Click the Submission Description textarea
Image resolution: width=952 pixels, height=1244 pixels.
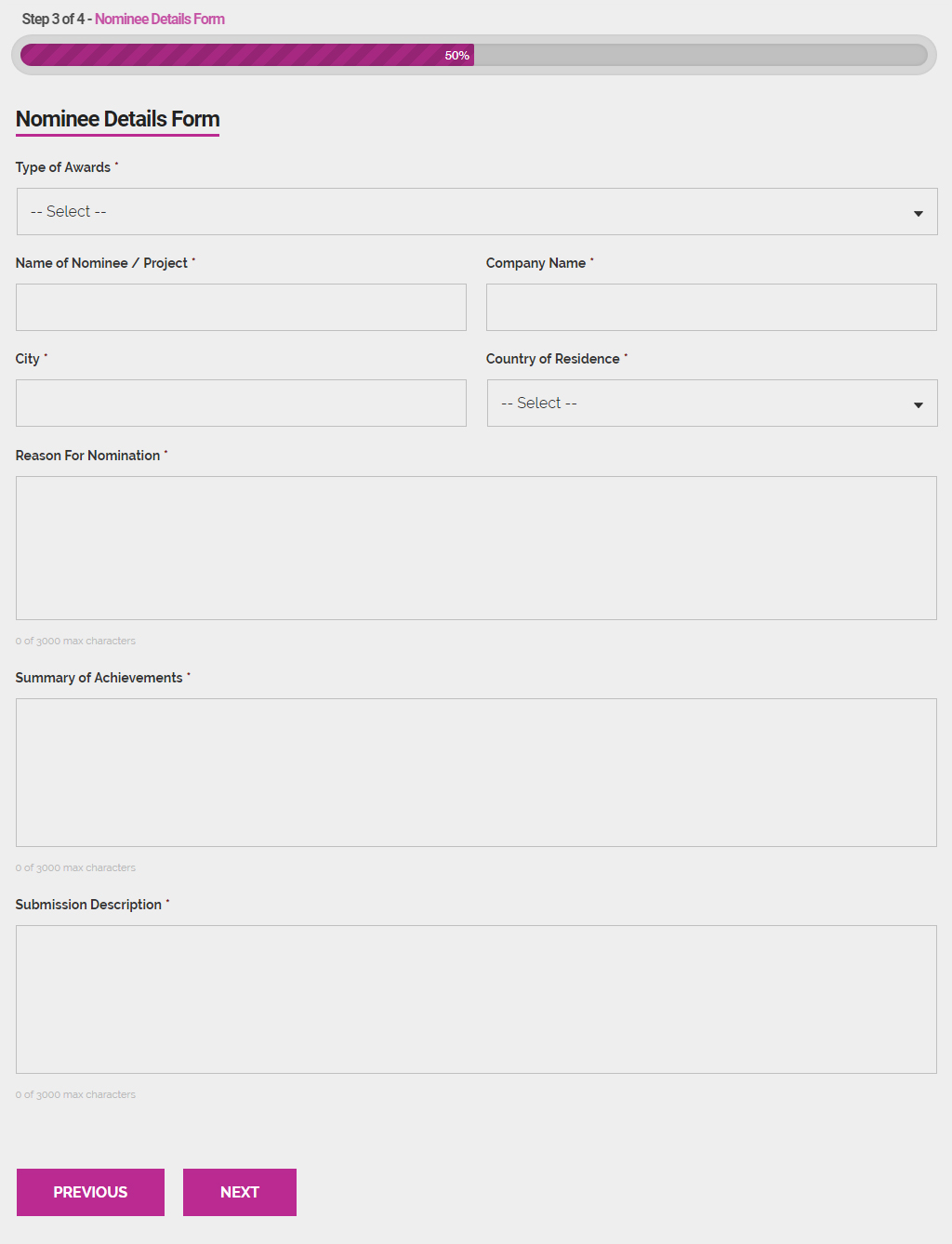tap(476, 999)
